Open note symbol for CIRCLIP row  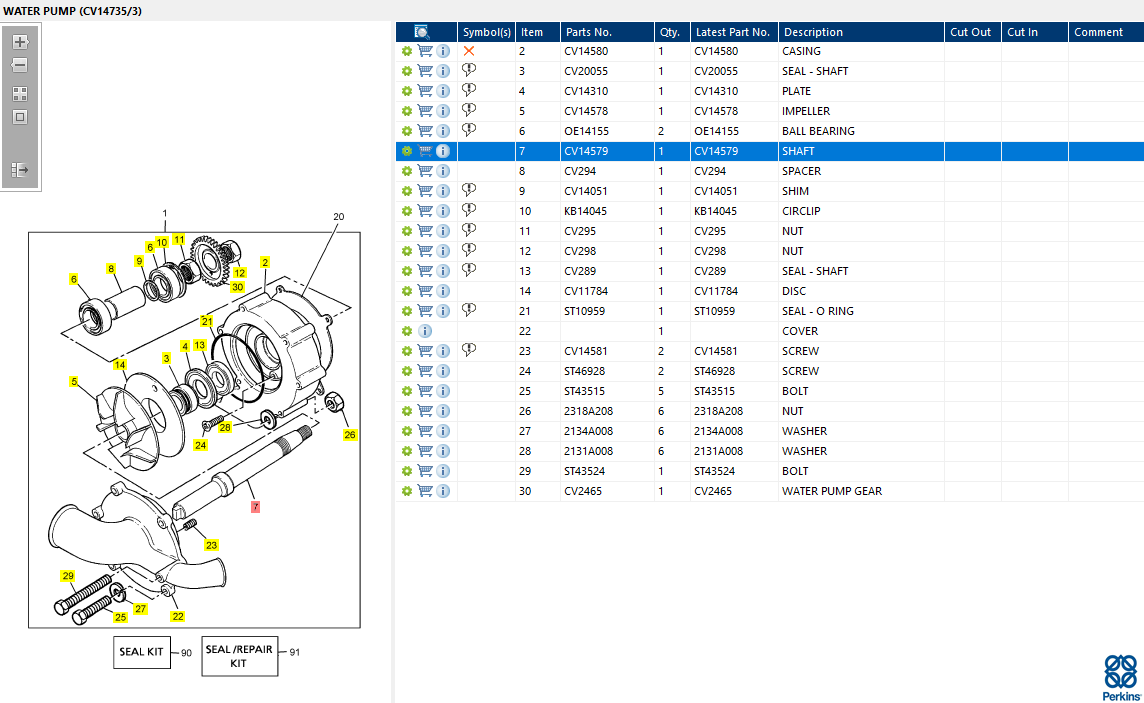click(x=469, y=211)
